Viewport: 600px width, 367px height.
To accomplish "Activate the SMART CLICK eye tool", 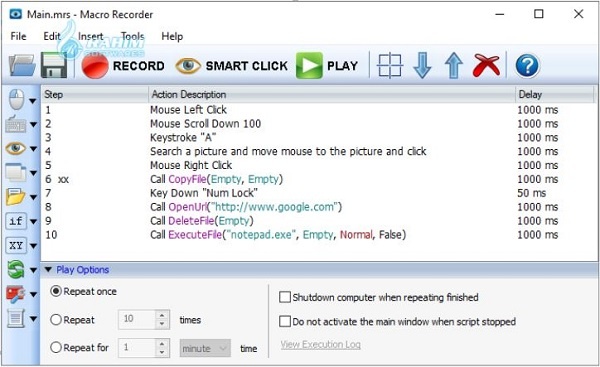I will [231, 66].
